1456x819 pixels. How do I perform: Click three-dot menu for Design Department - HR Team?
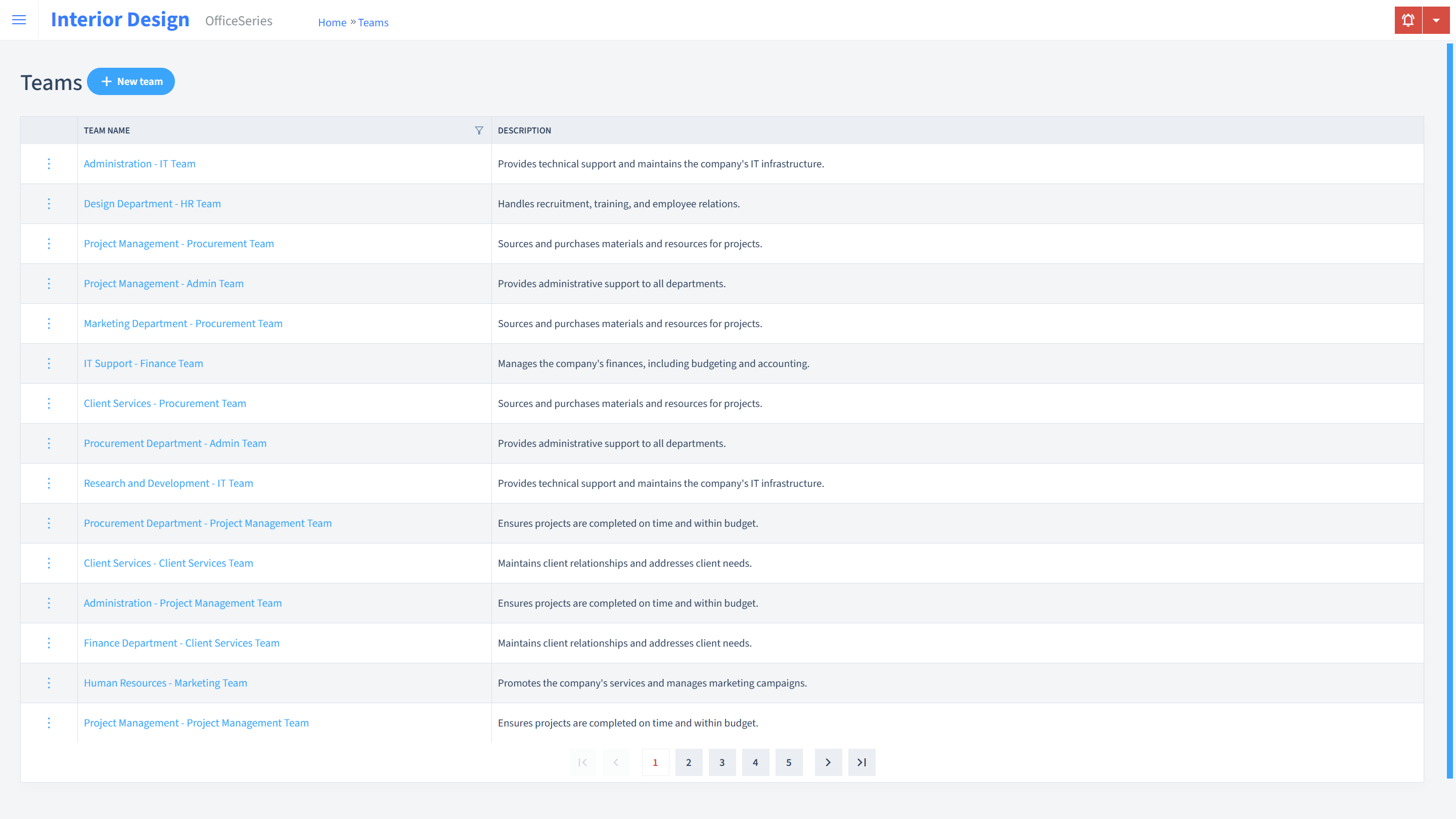point(49,203)
